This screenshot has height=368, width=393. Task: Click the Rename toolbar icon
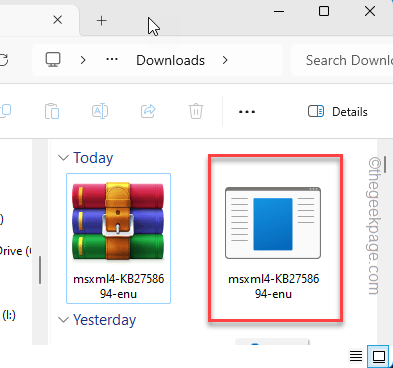tap(100, 111)
